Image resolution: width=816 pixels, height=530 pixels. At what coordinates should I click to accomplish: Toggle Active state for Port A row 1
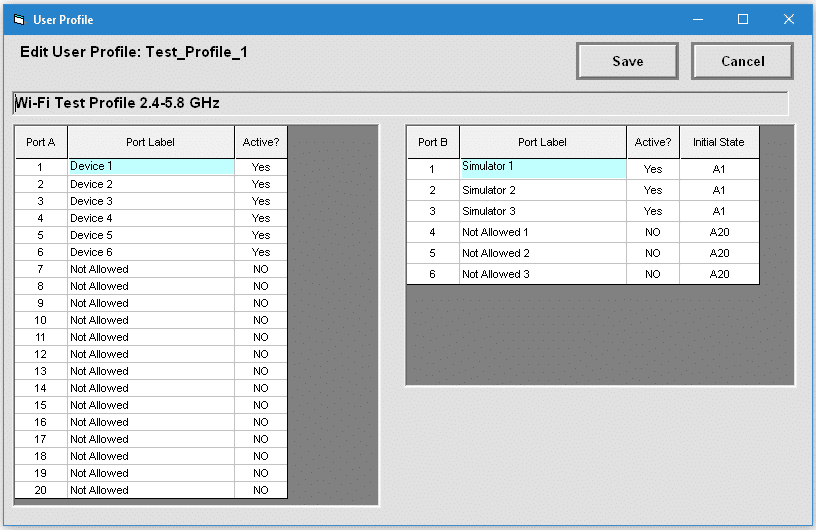pyautogui.click(x=261, y=167)
